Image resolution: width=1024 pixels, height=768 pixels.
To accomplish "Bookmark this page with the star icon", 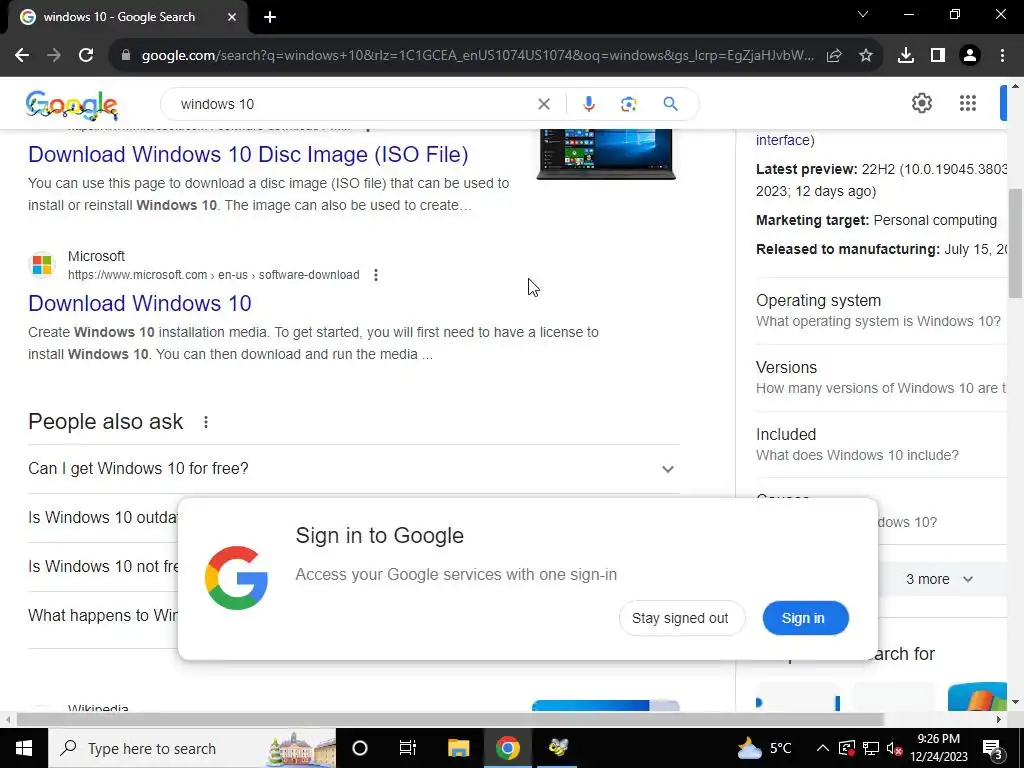I will pos(866,56).
